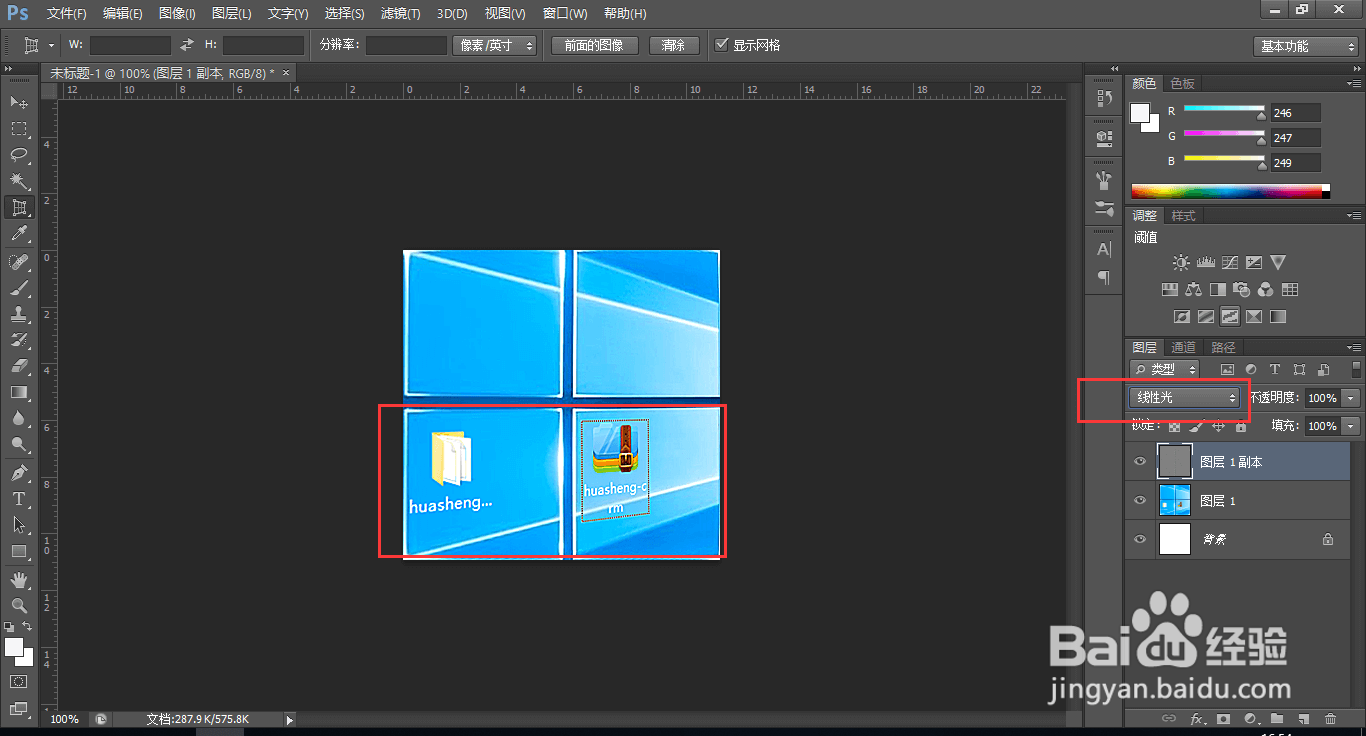The height and width of the screenshot is (736, 1366).
Task: Open the 线性光 blend mode dropdown
Action: pos(1185,397)
